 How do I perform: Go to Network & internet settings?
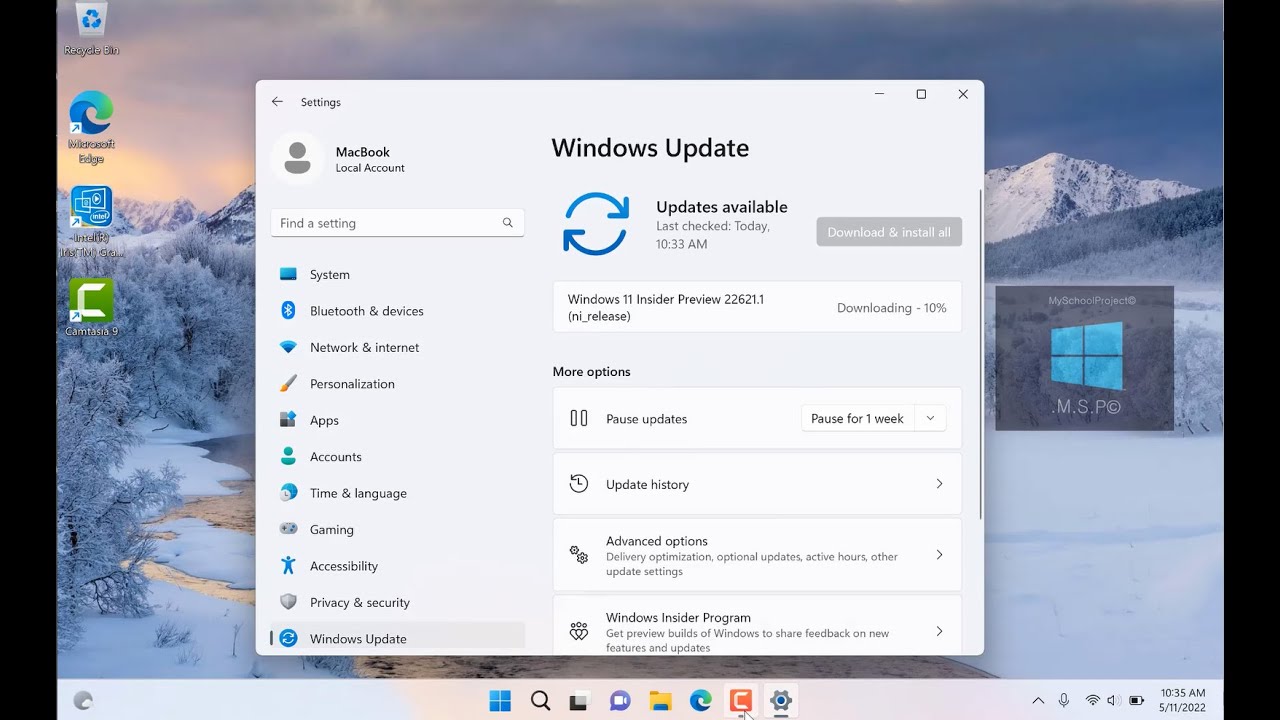pyautogui.click(x=397, y=347)
